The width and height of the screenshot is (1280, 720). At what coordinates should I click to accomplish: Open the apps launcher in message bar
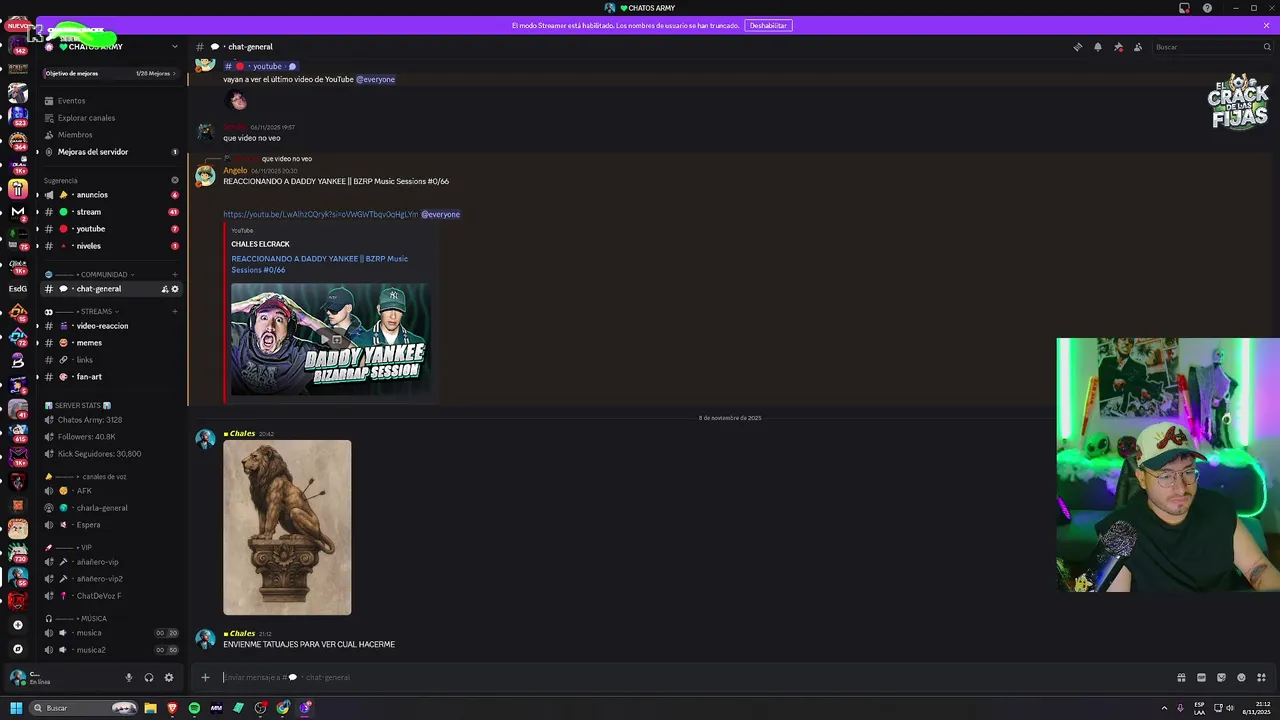(x=1261, y=677)
